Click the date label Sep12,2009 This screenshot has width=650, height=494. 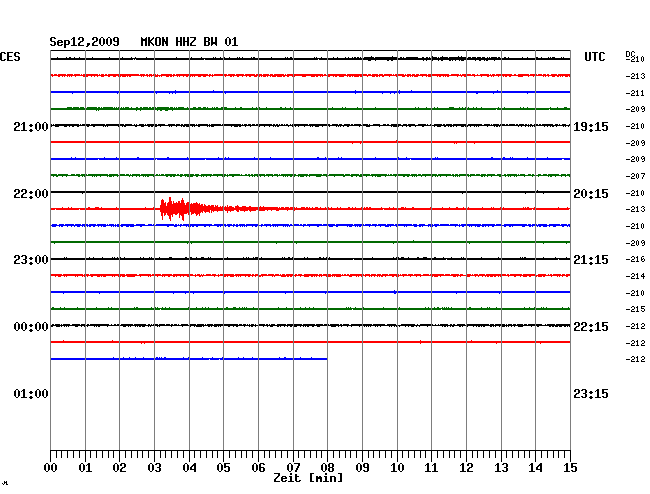(84, 42)
